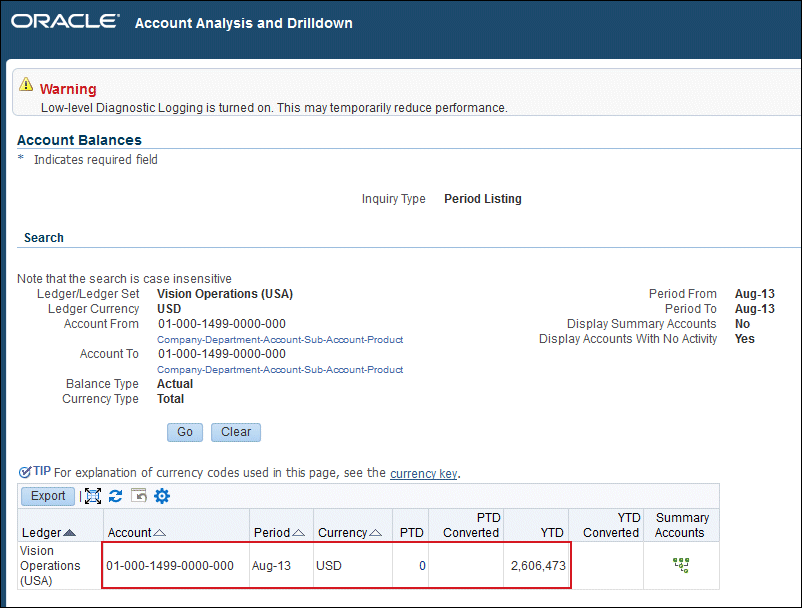The width and height of the screenshot is (802, 608).
Task: Open the table settings gear icon
Action: click(x=162, y=496)
